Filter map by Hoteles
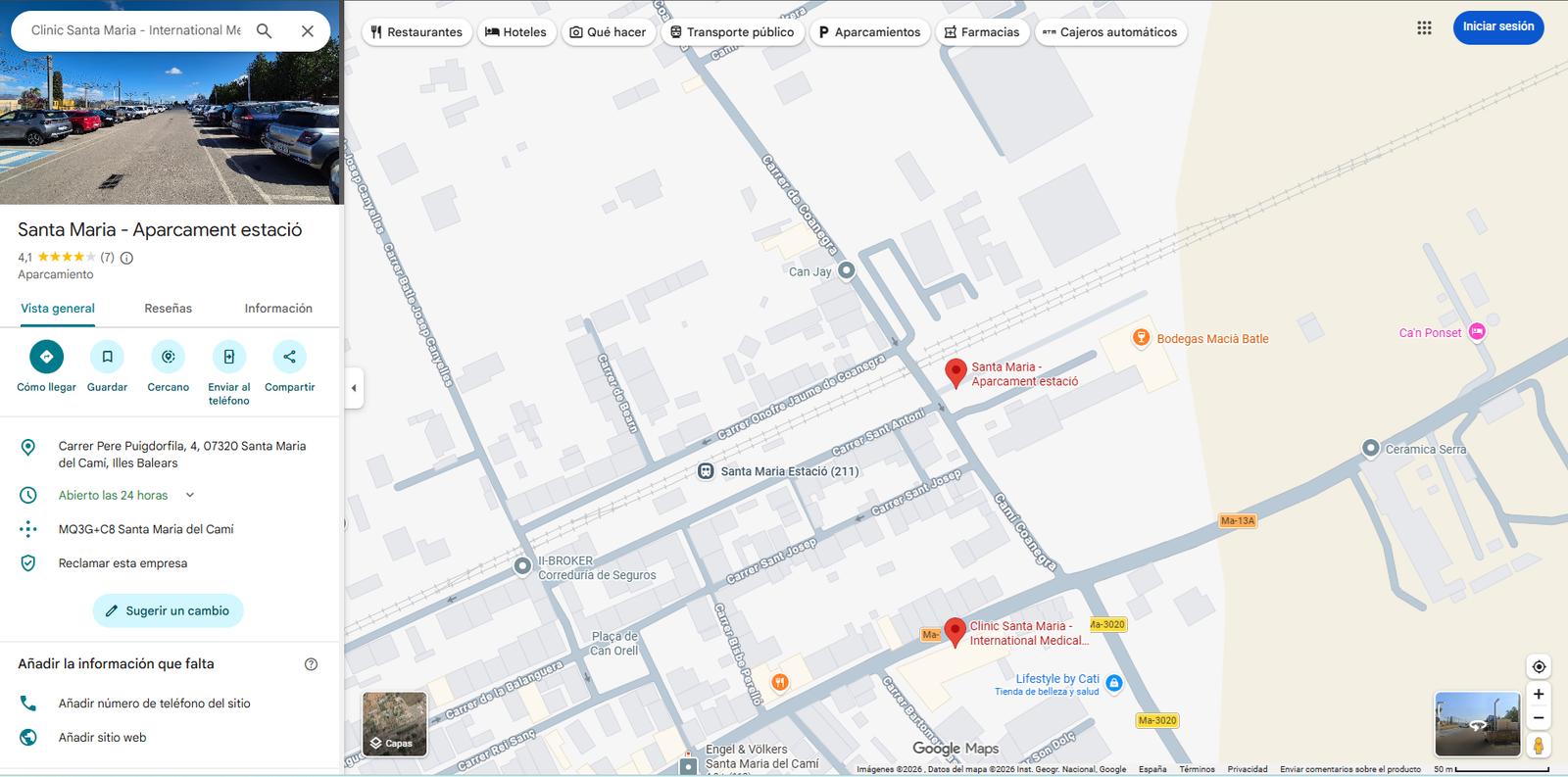This screenshot has height=777, width=1568. tap(515, 32)
